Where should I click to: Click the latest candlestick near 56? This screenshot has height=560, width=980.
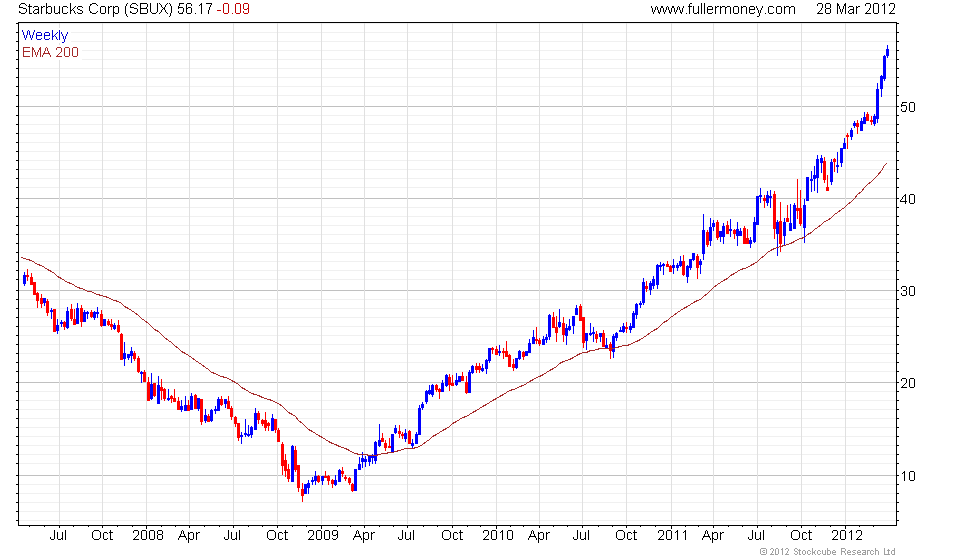coord(888,52)
